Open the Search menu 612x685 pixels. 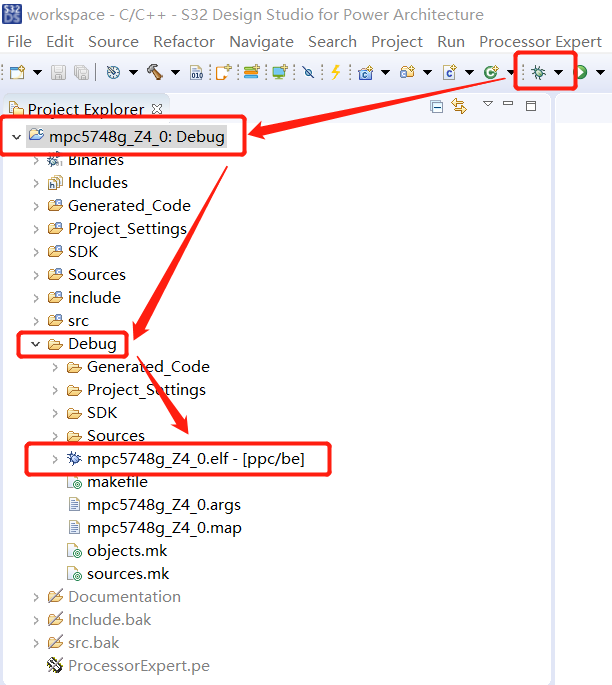[x=332, y=42]
